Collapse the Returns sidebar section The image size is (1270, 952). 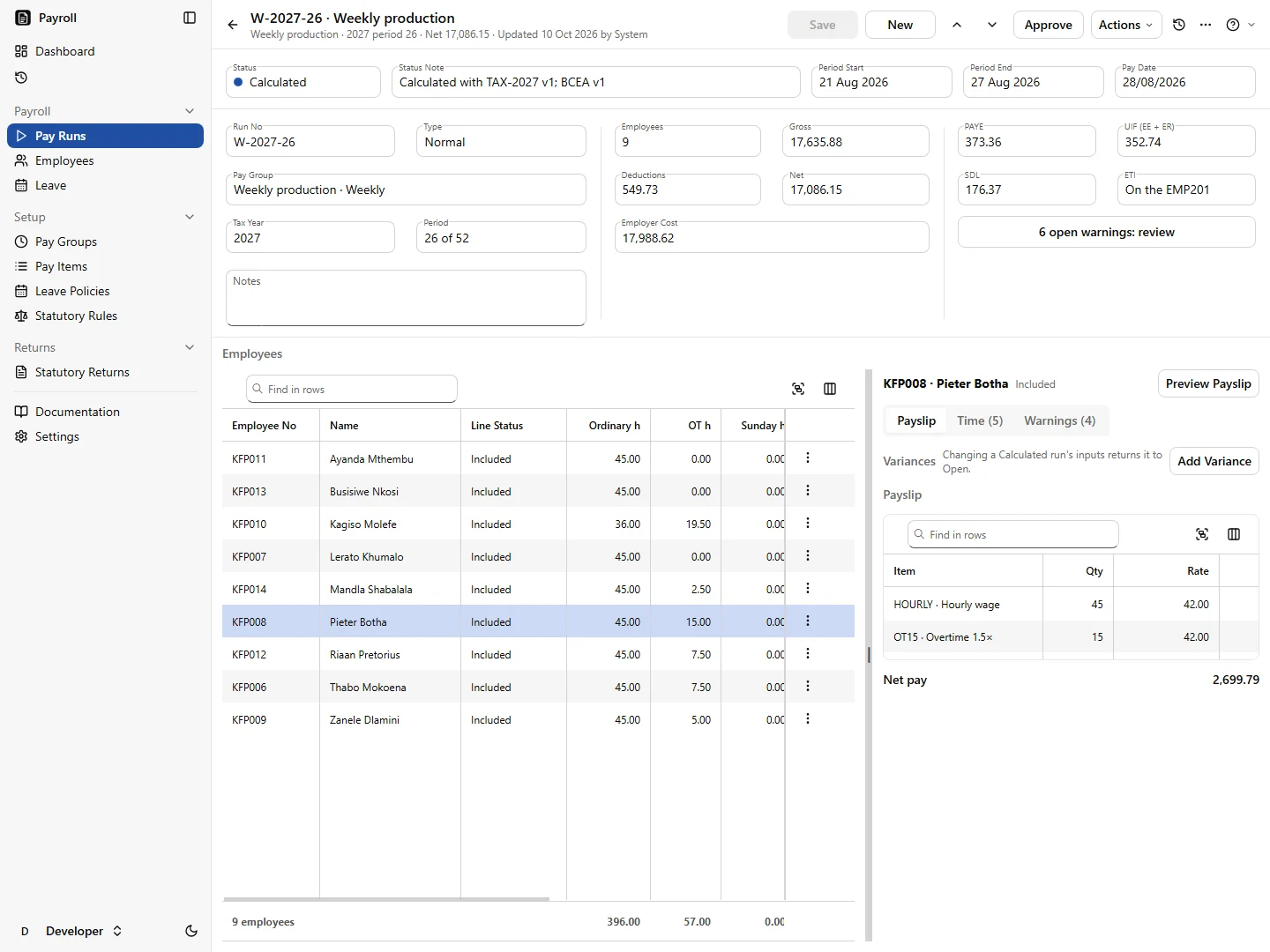click(190, 347)
